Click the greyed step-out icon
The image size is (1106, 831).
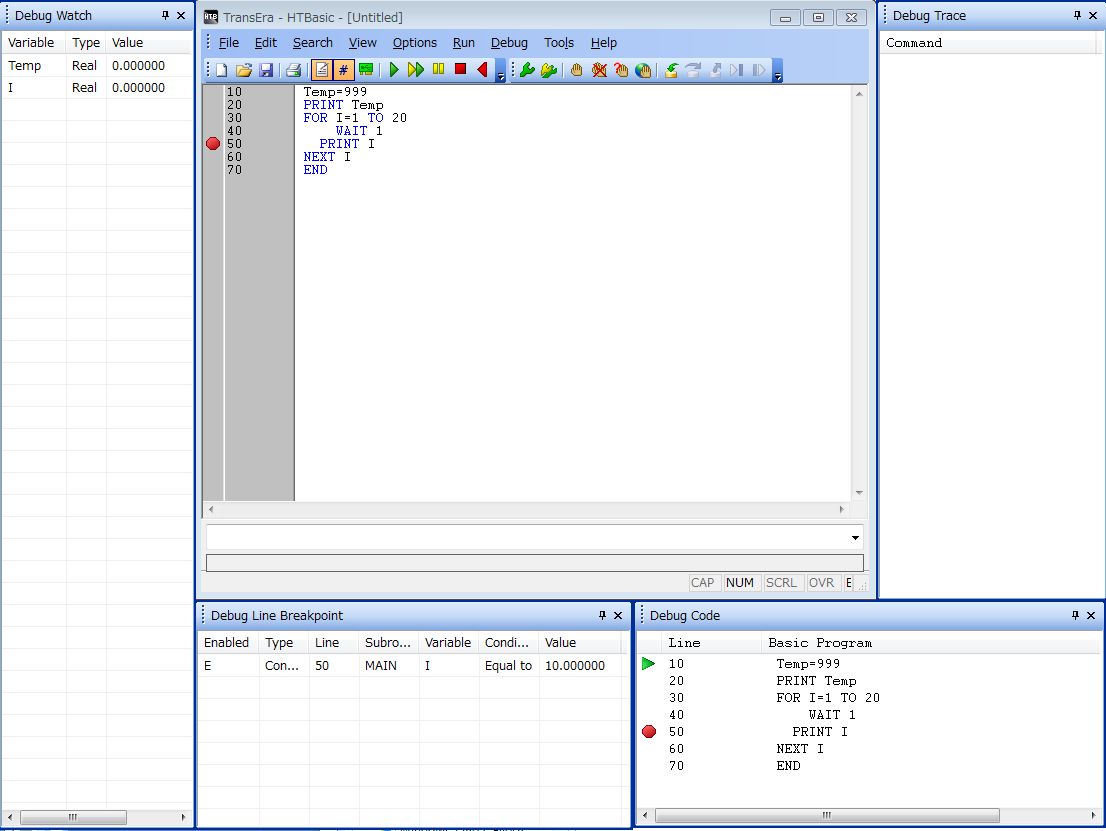715,70
